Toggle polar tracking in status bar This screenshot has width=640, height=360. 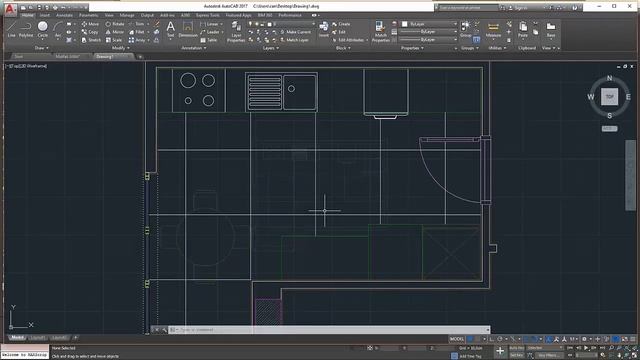point(500,339)
